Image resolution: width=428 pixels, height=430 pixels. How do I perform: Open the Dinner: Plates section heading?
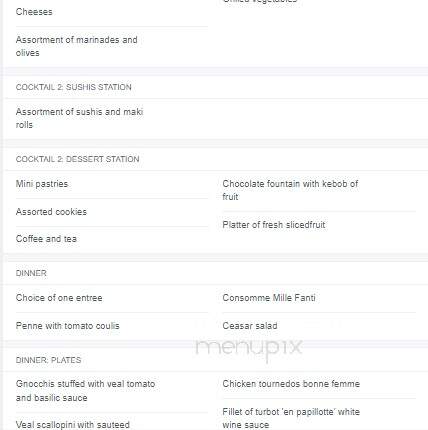(x=48, y=360)
